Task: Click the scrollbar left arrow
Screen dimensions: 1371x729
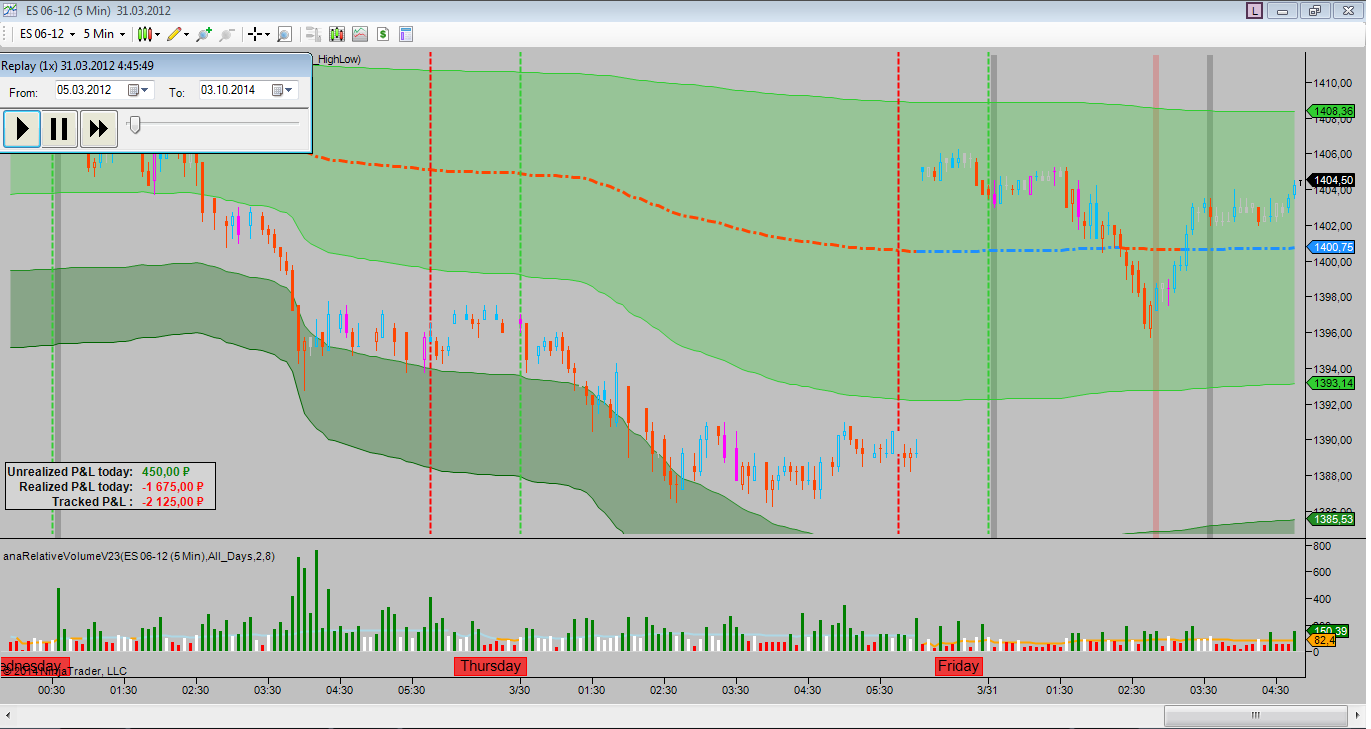Action: (x=10, y=716)
